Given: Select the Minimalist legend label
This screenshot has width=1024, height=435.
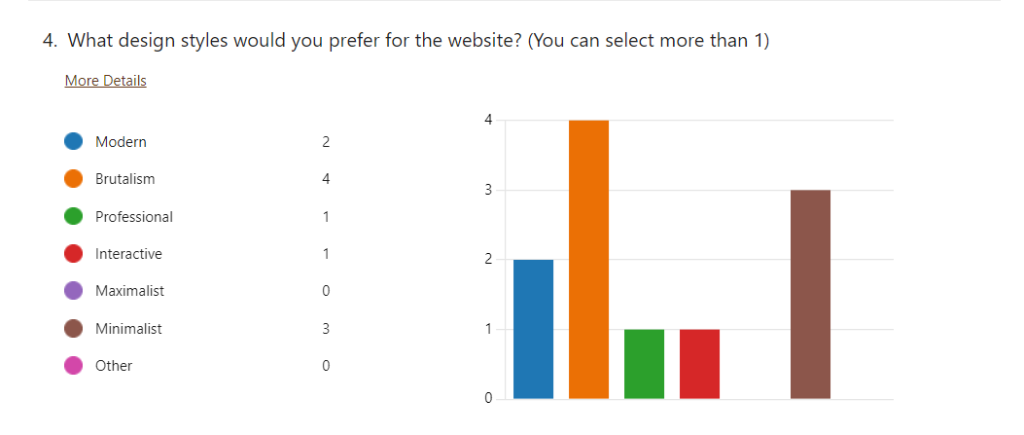Looking at the screenshot, I should point(128,329).
